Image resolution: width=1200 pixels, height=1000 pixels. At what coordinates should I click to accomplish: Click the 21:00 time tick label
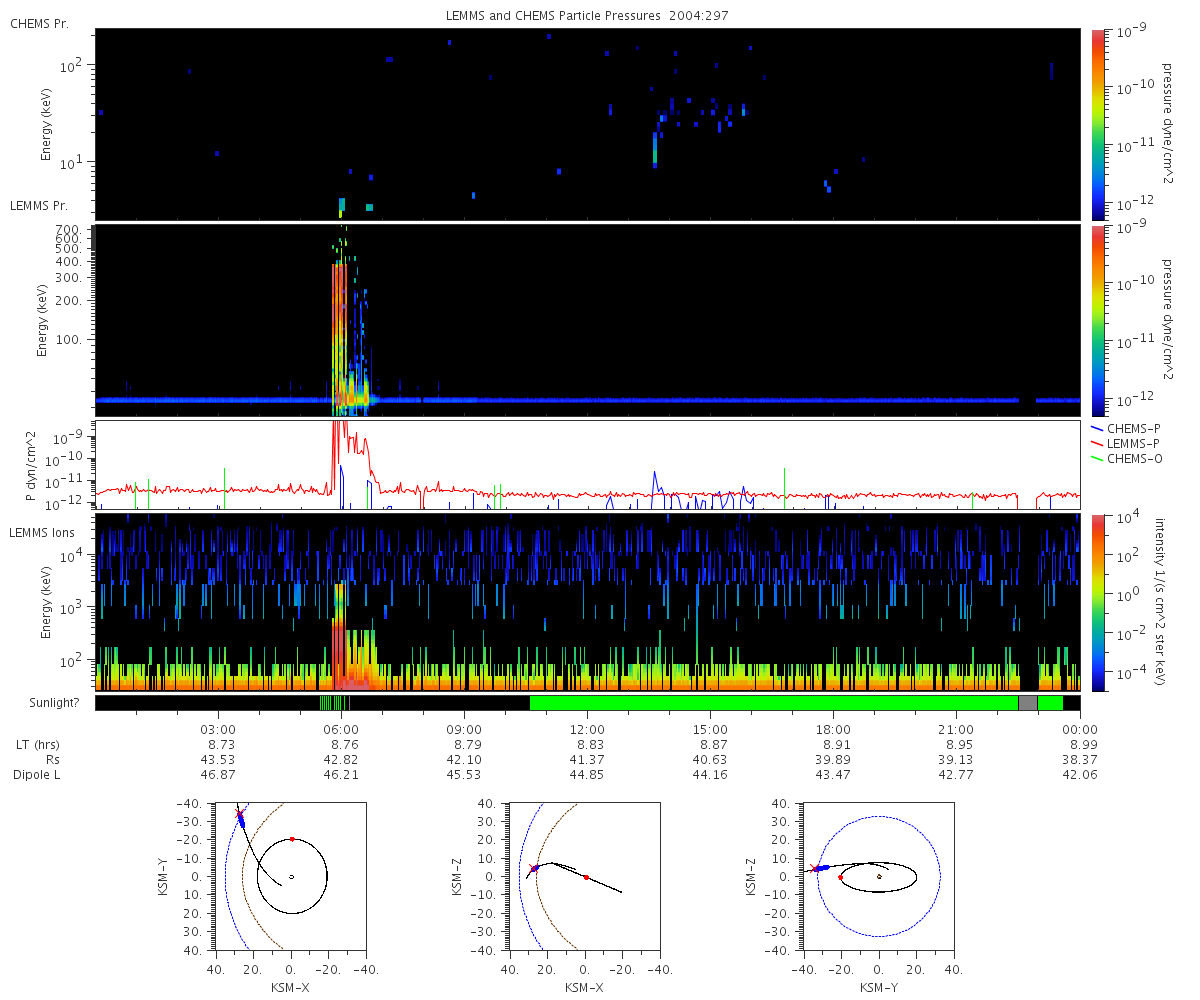(x=956, y=728)
